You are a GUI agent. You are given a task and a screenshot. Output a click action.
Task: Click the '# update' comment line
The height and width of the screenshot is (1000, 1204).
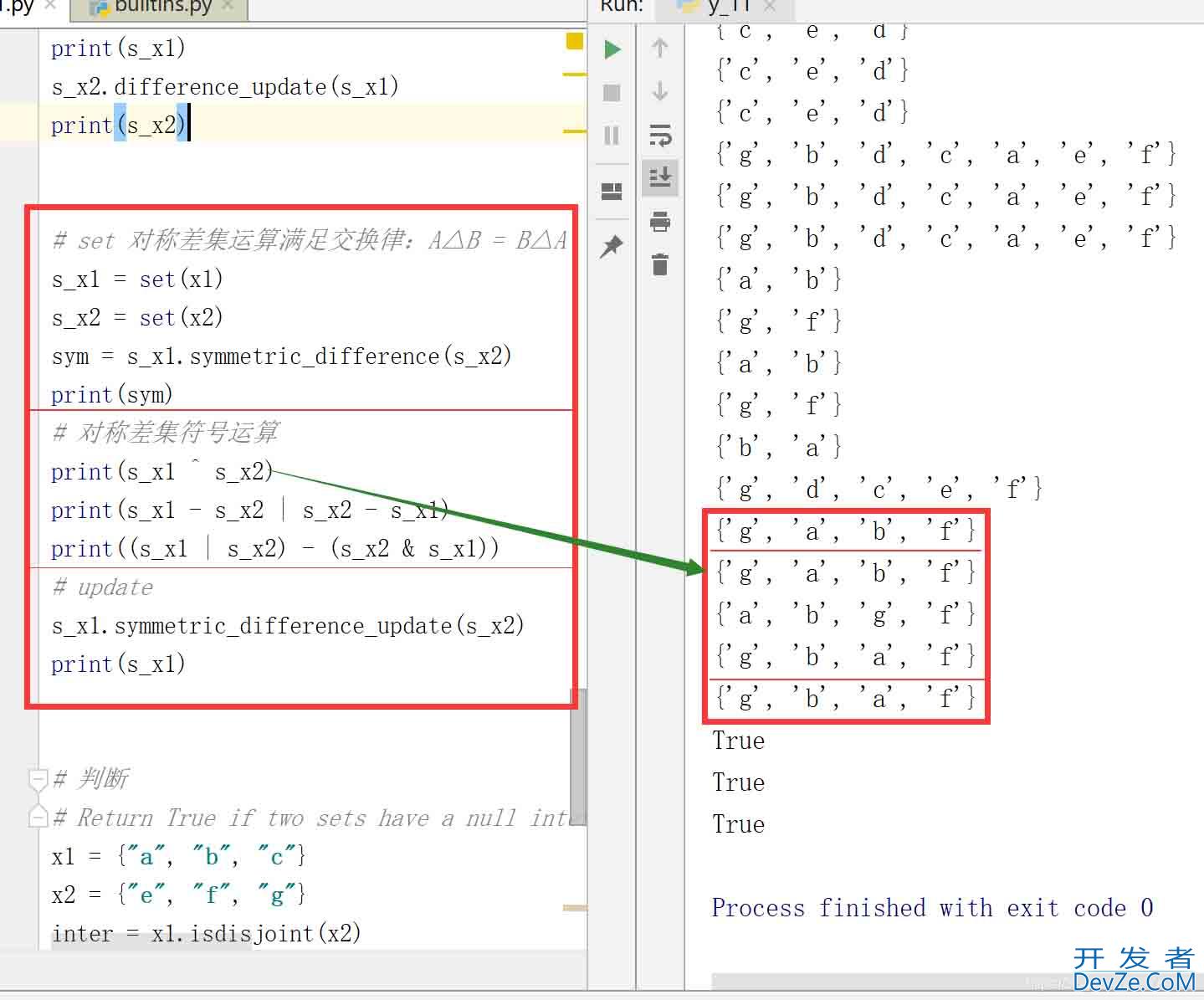click(x=102, y=587)
